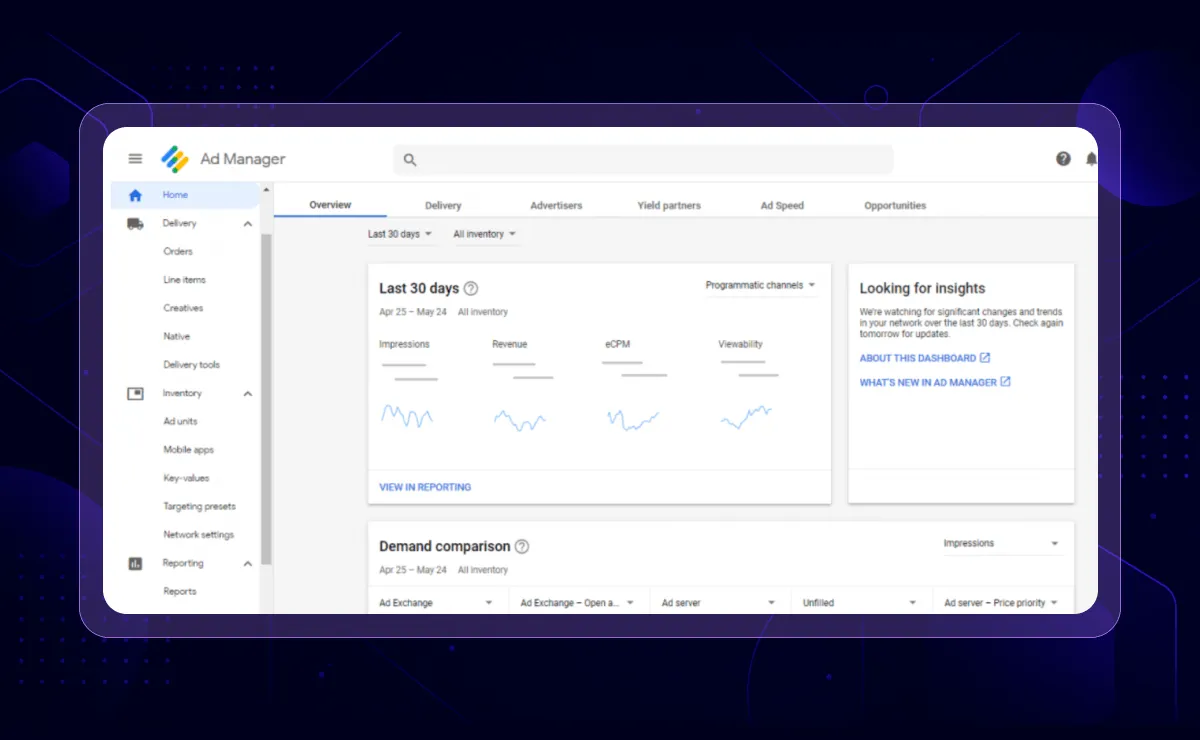Open Targeting presets in the sidebar
The image size is (1200, 740).
pyautogui.click(x=198, y=507)
